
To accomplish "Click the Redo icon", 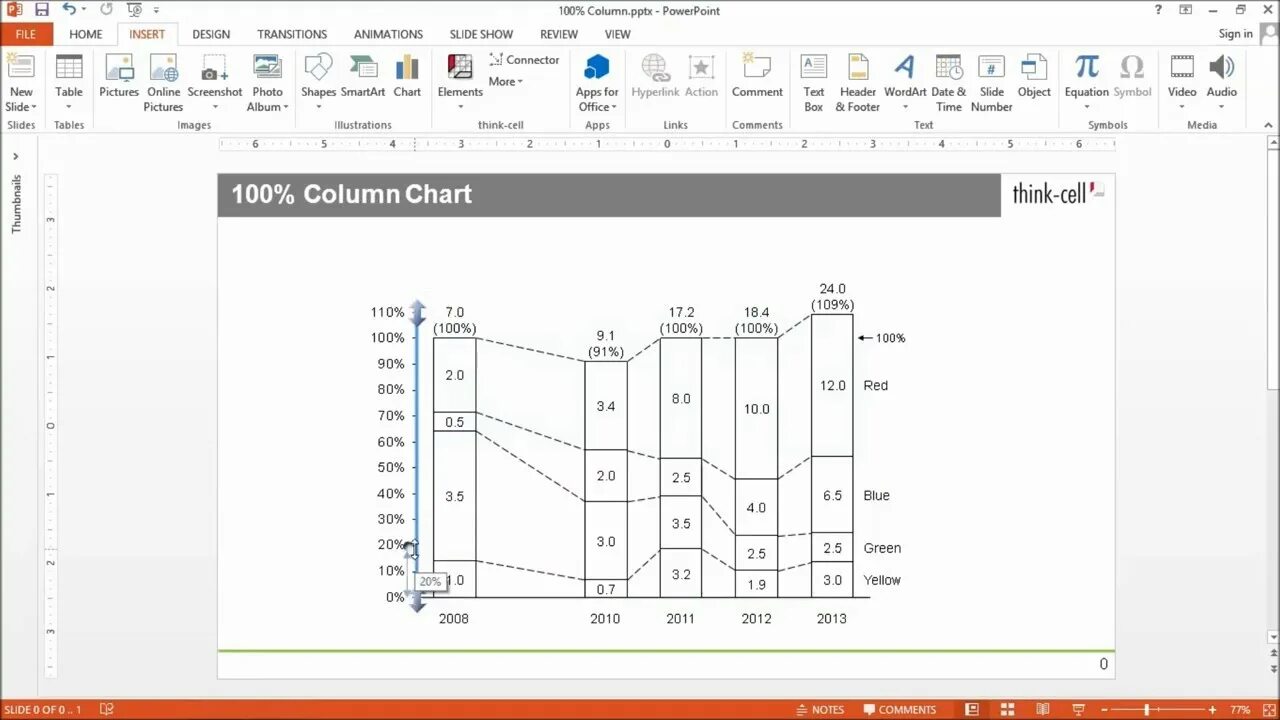I will [106, 10].
